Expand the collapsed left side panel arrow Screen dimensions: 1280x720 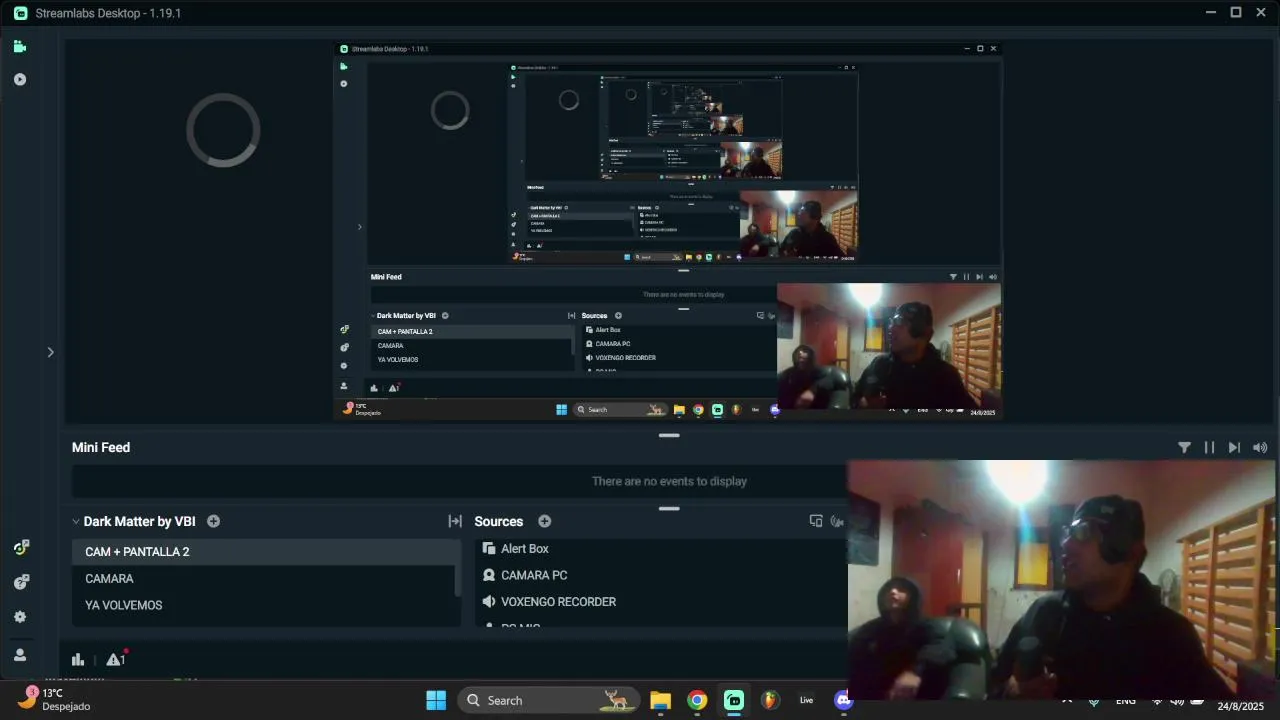pos(50,352)
